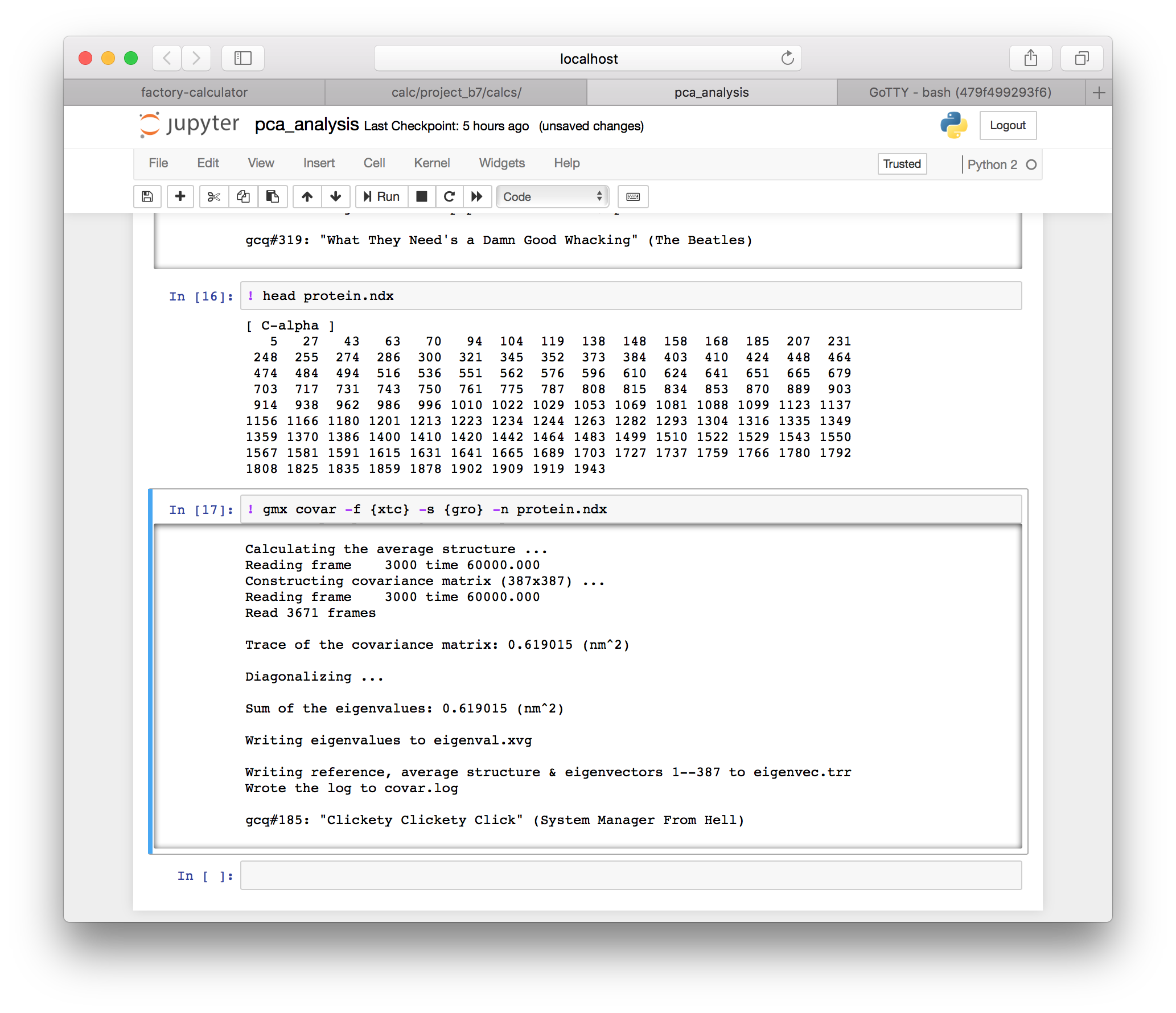Open the Safari share menu

tap(1031, 58)
